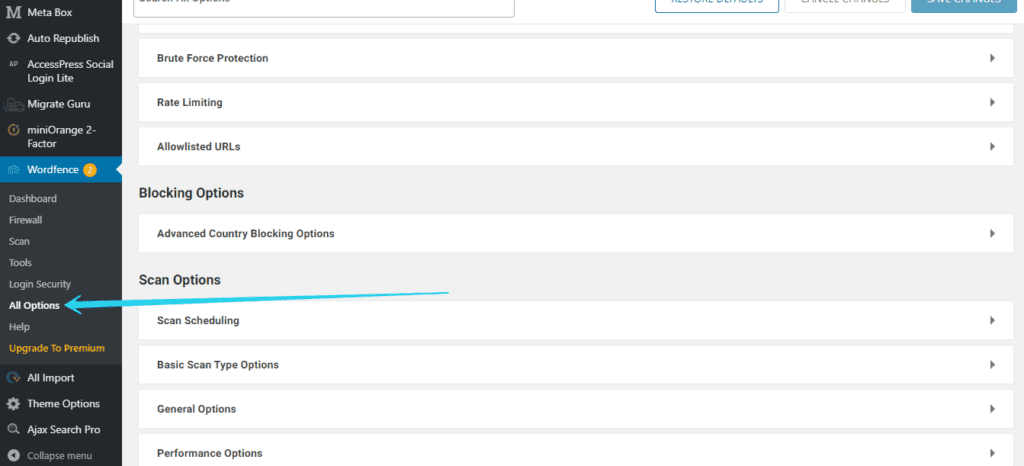Click the All Import icon
This screenshot has width=1024, height=466.
pos(13,378)
